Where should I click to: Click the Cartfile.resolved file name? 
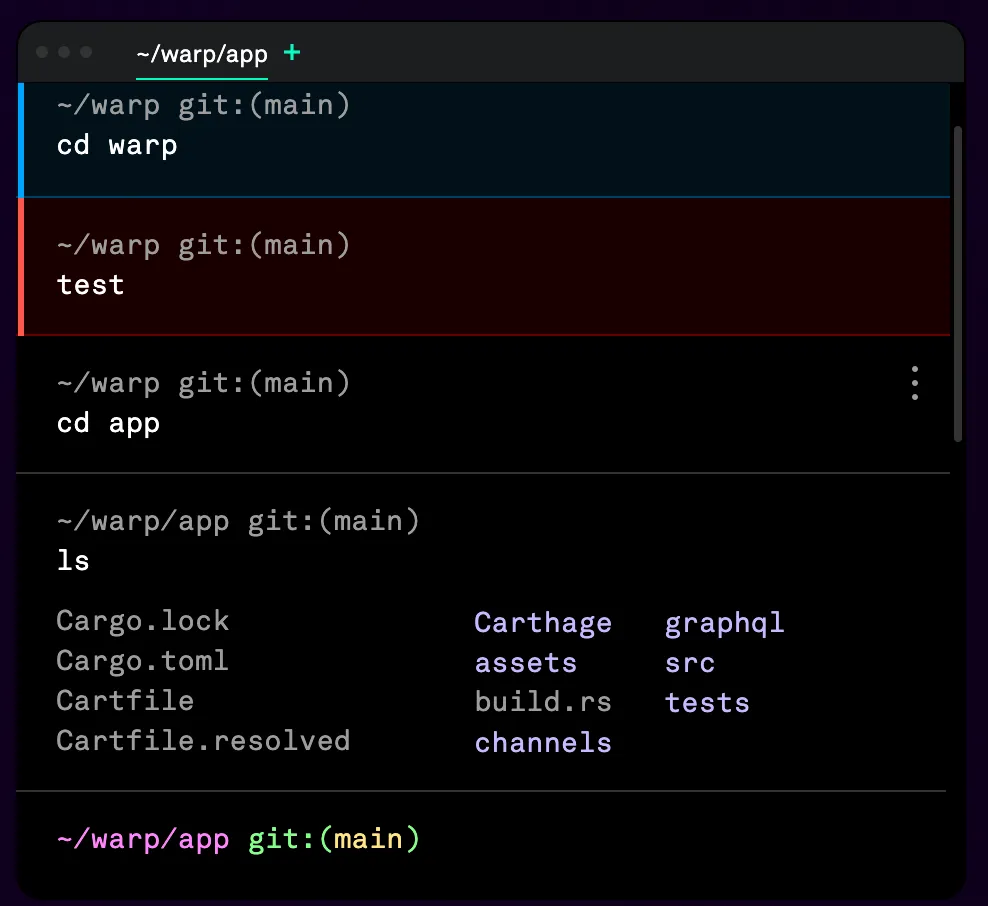tap(203, 740)
